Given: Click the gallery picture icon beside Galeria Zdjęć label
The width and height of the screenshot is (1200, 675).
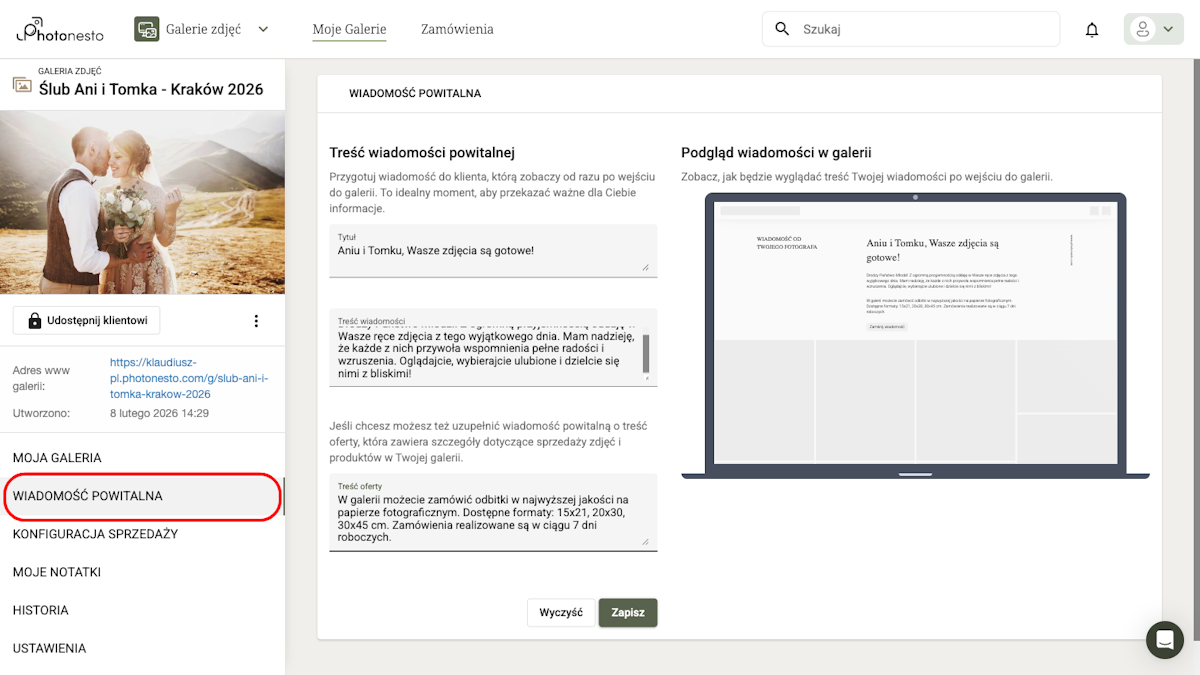Looking at the screenshot, I should [21, 86].
